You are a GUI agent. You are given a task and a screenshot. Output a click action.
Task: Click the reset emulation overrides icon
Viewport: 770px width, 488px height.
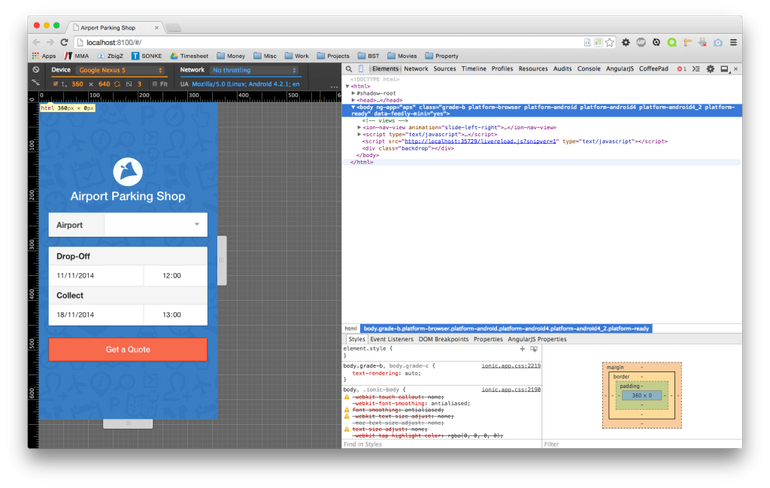click(36, 70)
